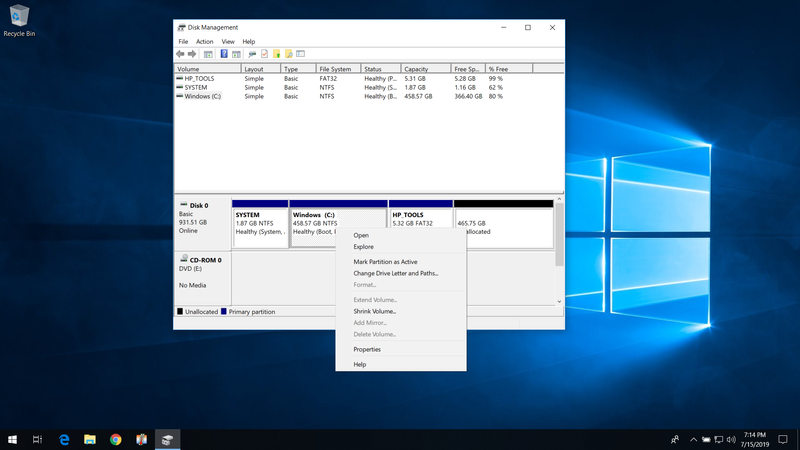Open File Explorer from the taskbar

coord(90,439)
